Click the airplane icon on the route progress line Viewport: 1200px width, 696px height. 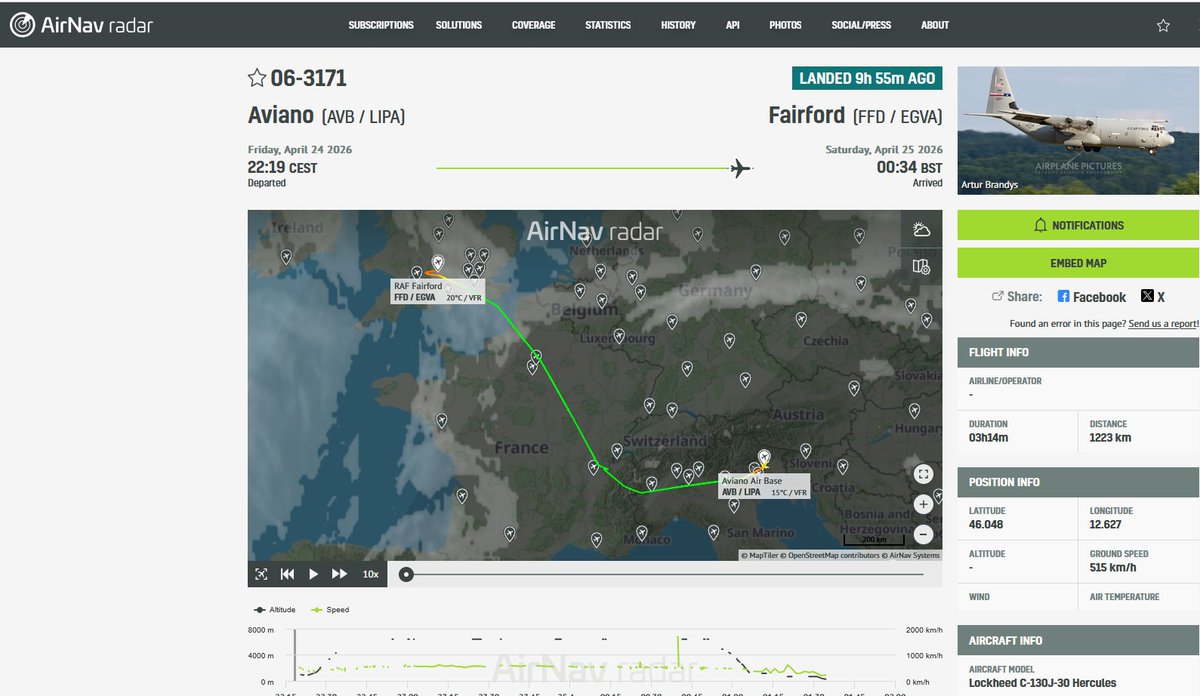click(740, 168)
